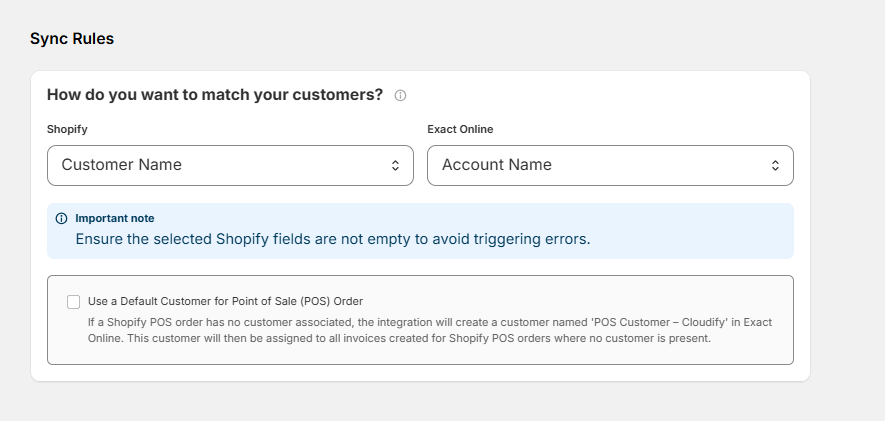Click the 'Use a Default Customer for Point of Sale' label
This screenshot has height=421, width=885.
(x=225, y=301)
